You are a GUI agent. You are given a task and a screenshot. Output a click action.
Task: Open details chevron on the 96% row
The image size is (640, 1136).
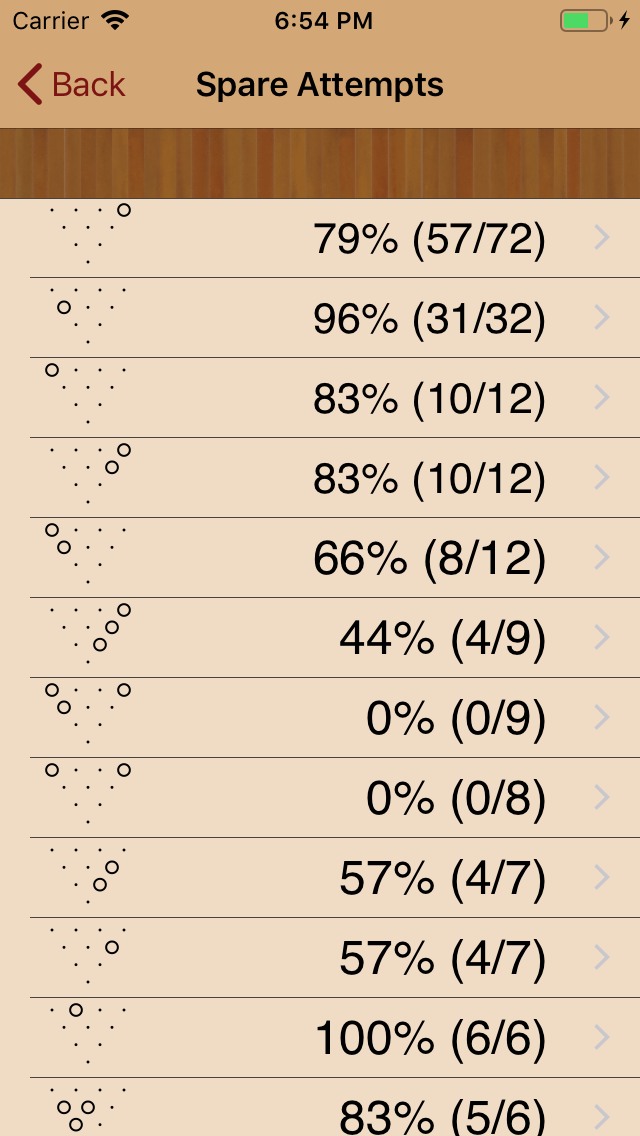pos(601,318)
